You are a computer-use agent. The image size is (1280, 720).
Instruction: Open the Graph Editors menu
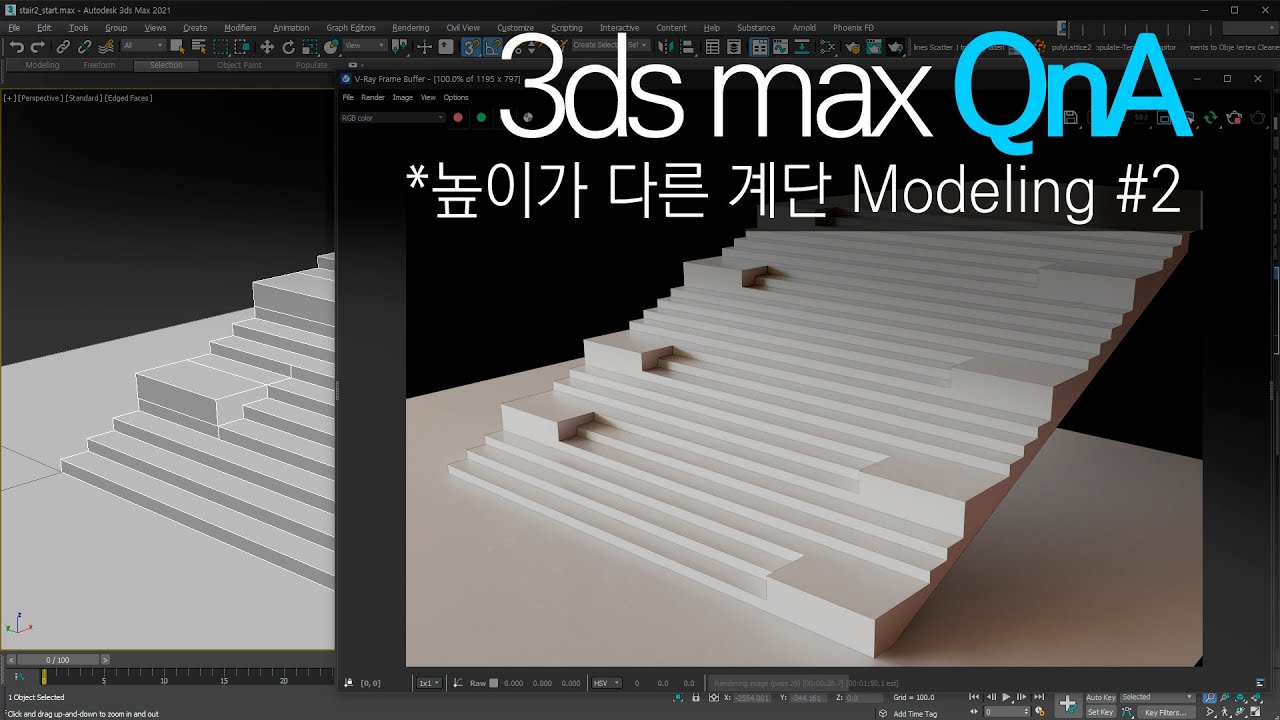(351, 28)
